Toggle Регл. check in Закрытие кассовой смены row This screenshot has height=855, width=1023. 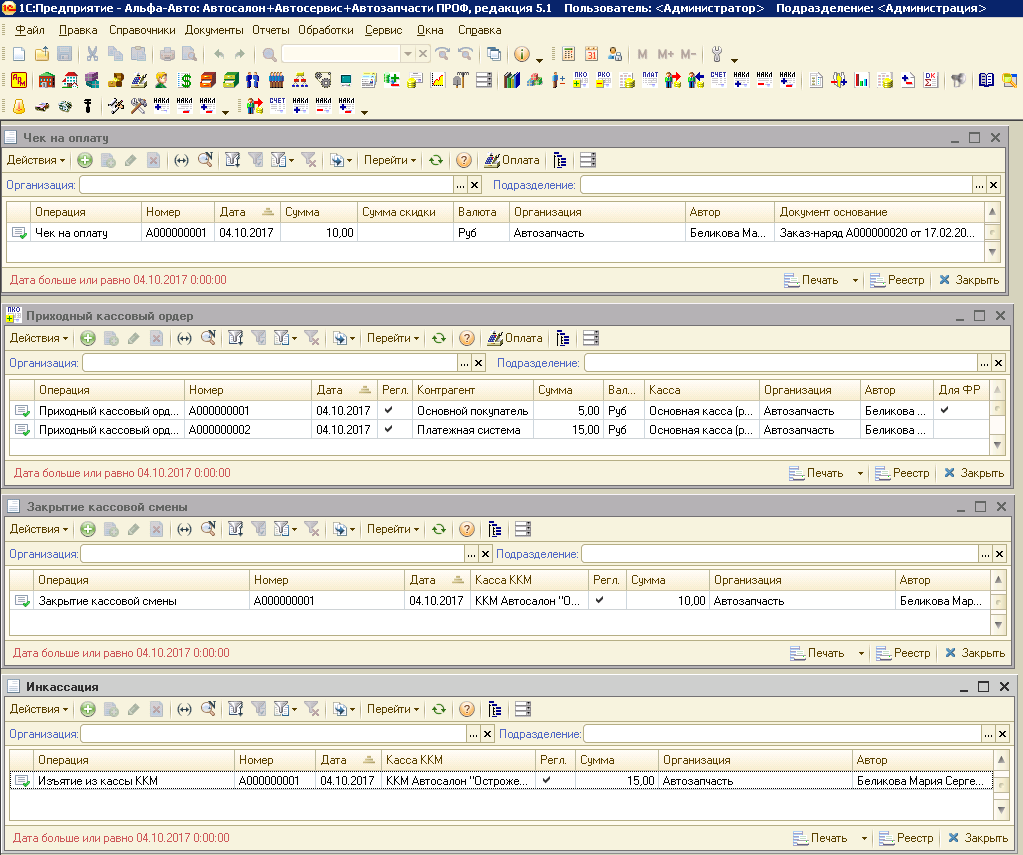click(x=600, y=600)
